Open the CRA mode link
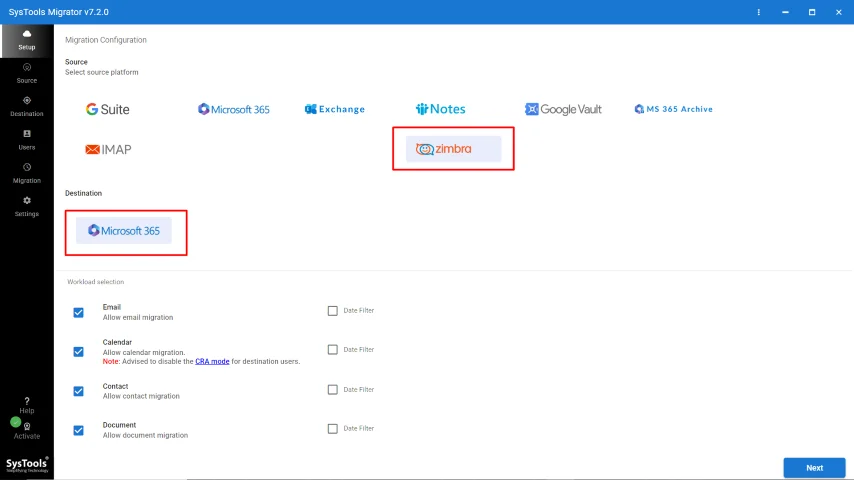The height and width of the screenshot is (480, 854). tap(212, 361)
